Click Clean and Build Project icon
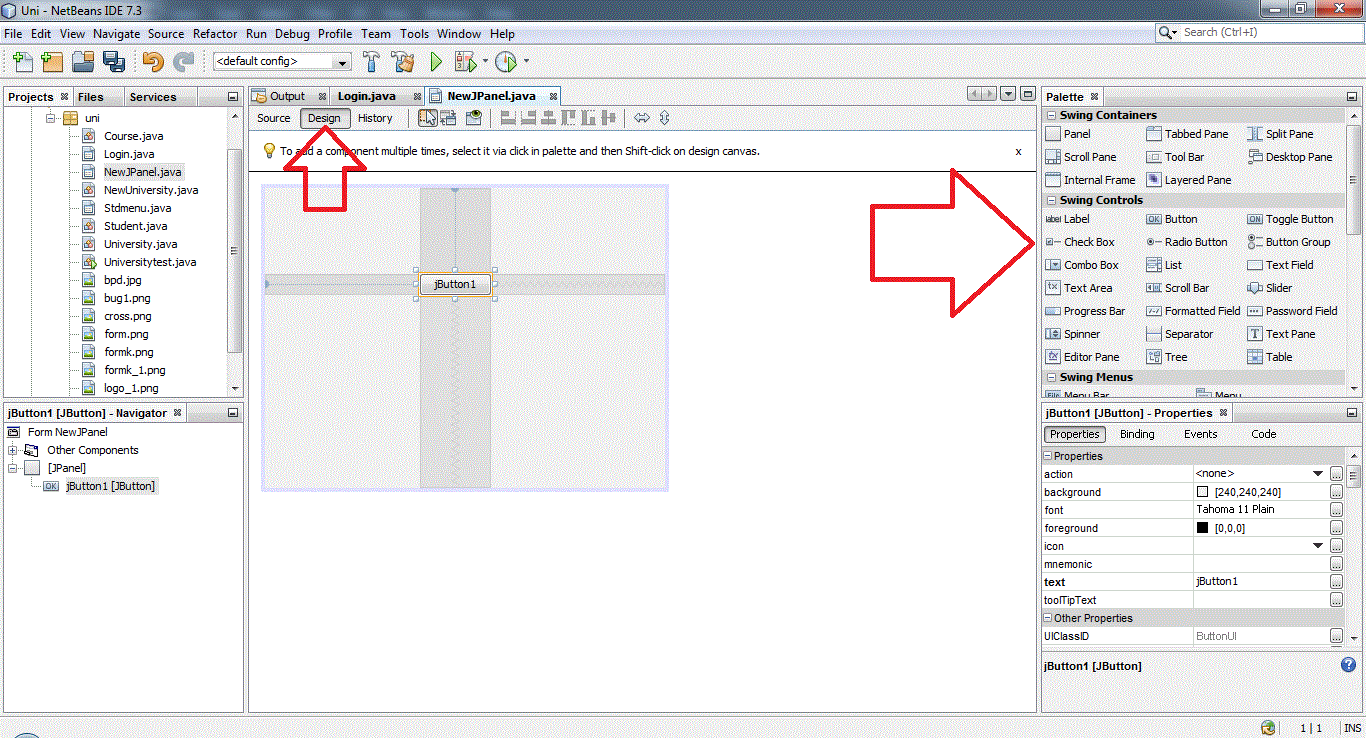The width and height of the screenshot is (1366, 738). [403, 62]
